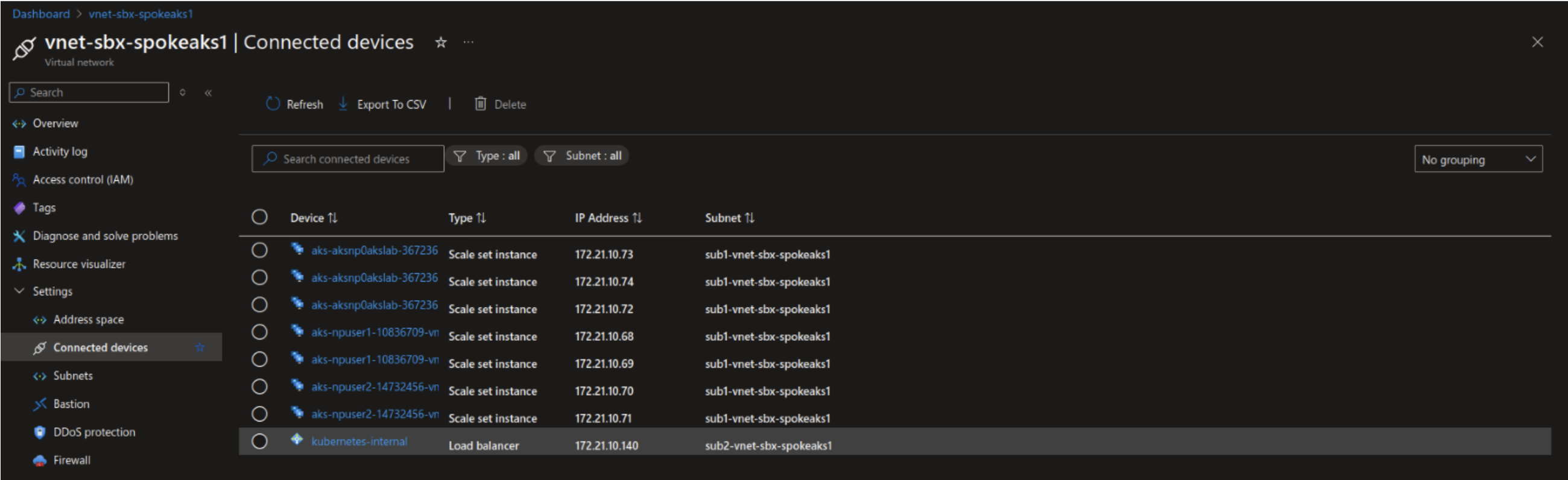1568x480 pixels.
Task: Click the Export To CSV download icon
Action: (343, 104)
